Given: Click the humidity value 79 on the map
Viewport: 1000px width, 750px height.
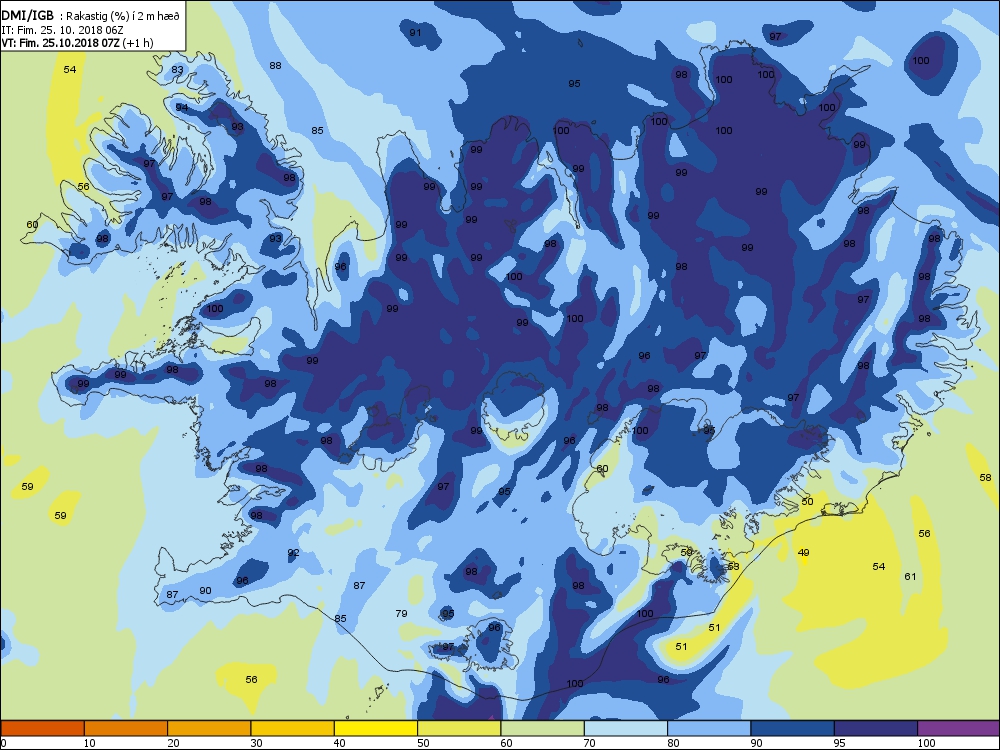Looking at the screenshot, I should 401,614.
